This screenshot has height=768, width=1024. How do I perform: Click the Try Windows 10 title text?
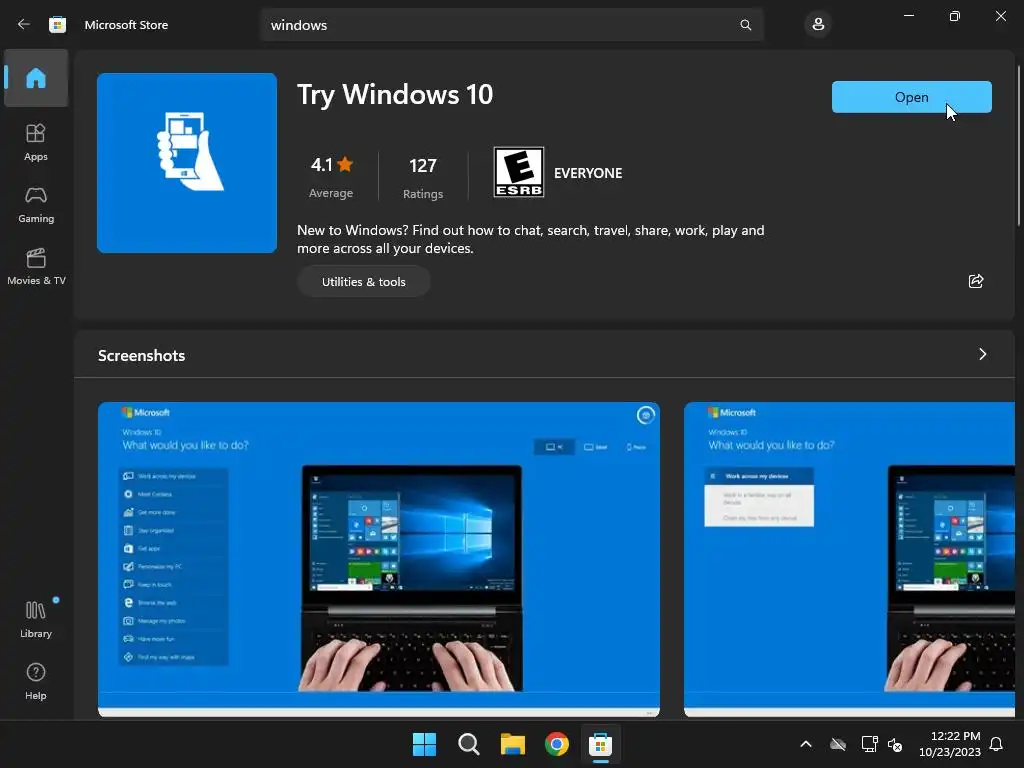(x=395, y=95)
